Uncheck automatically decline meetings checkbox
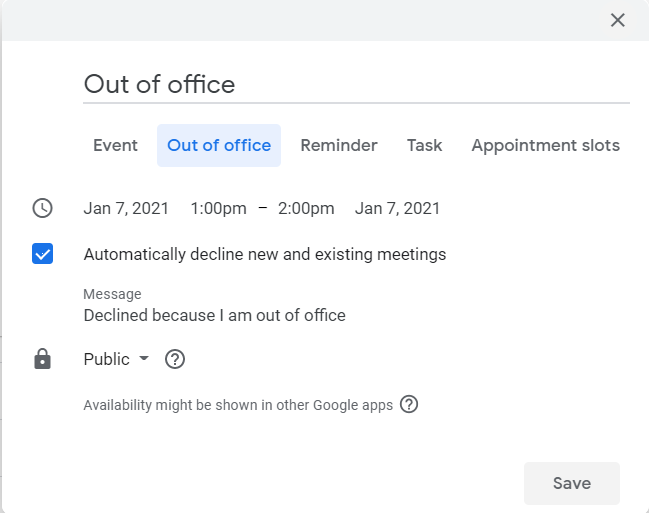Image resolution: width=649 pixels, height=513 pixels. tap(42, 254)
